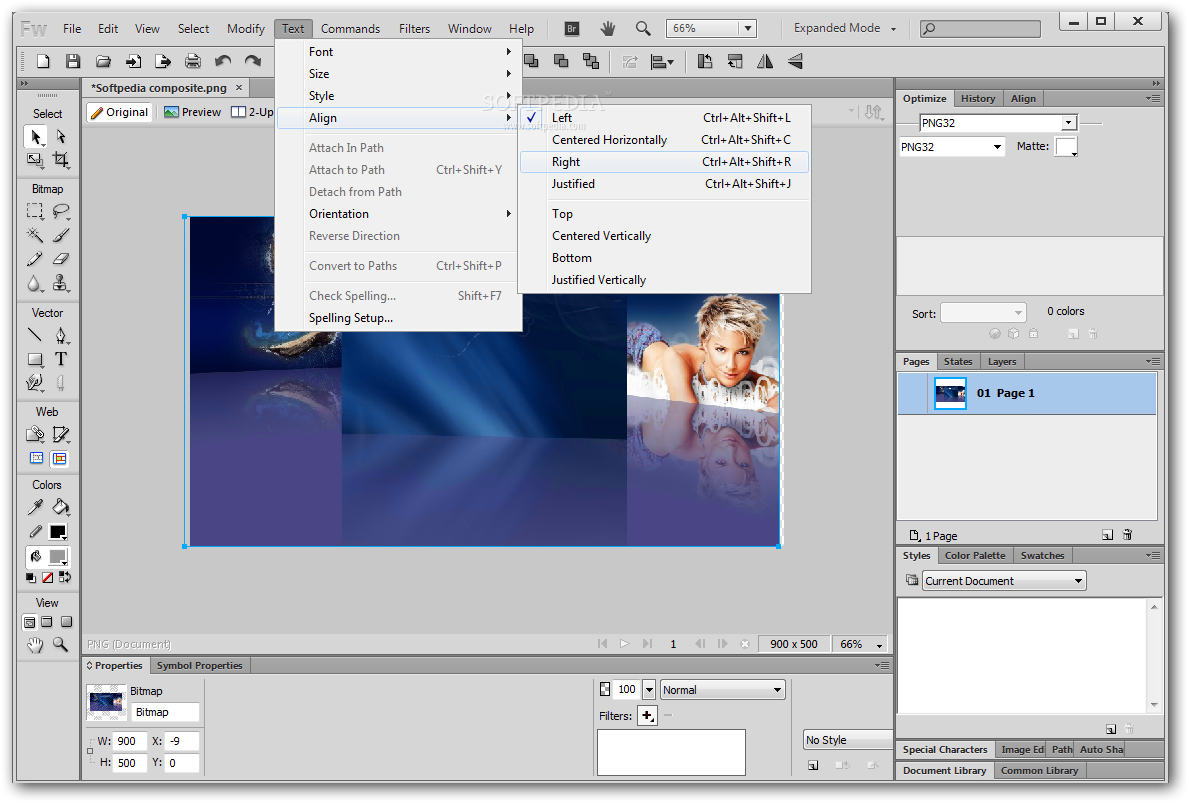Open the Current Document styles dropdown
1189x803 pixels.
1004,581
